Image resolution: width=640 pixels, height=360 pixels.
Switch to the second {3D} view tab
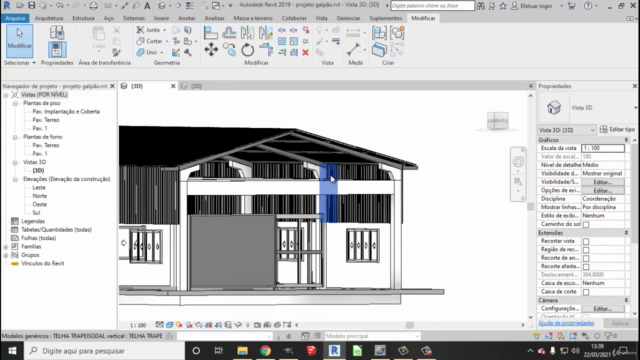tap(196, 86)
